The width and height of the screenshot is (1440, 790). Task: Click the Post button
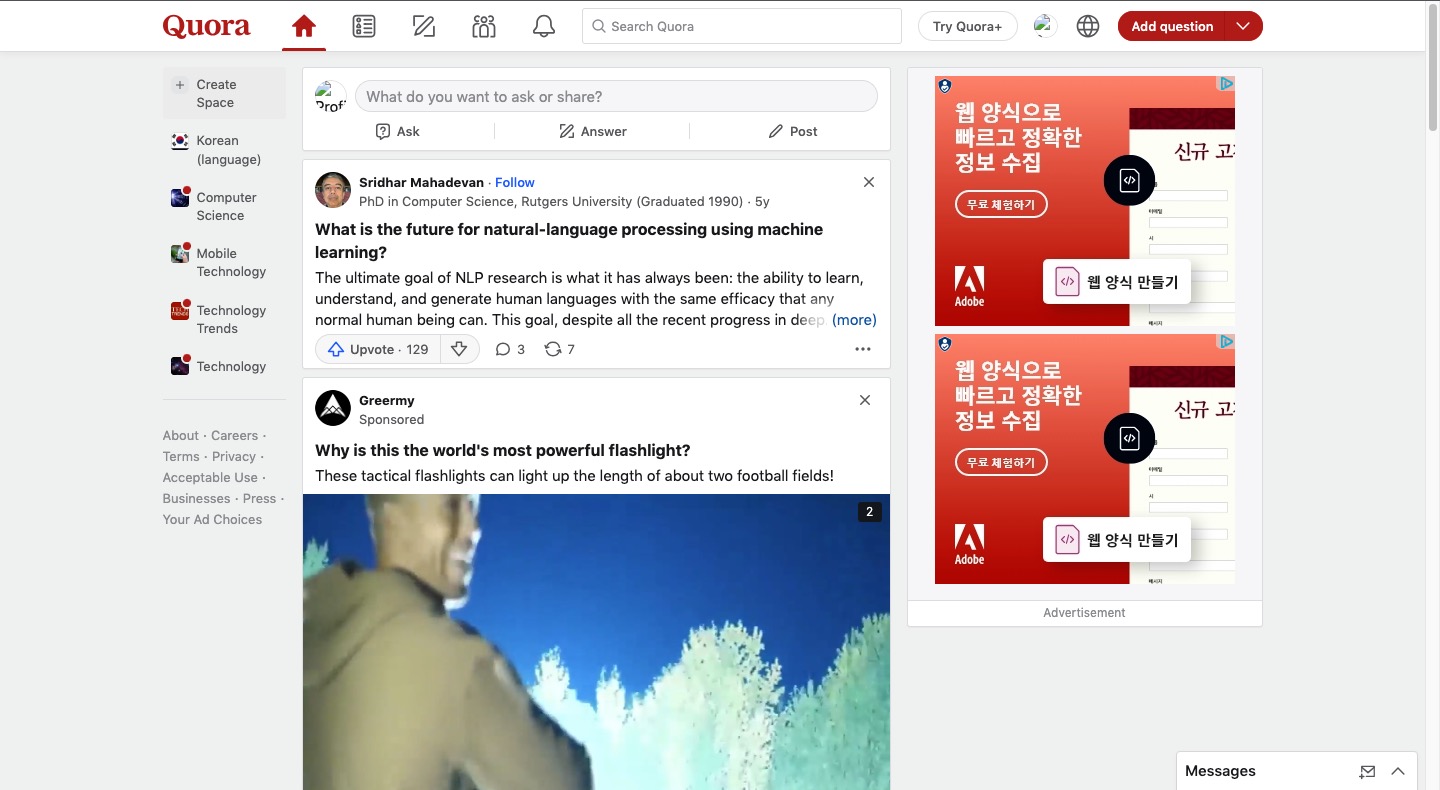[x=793, y=131]
